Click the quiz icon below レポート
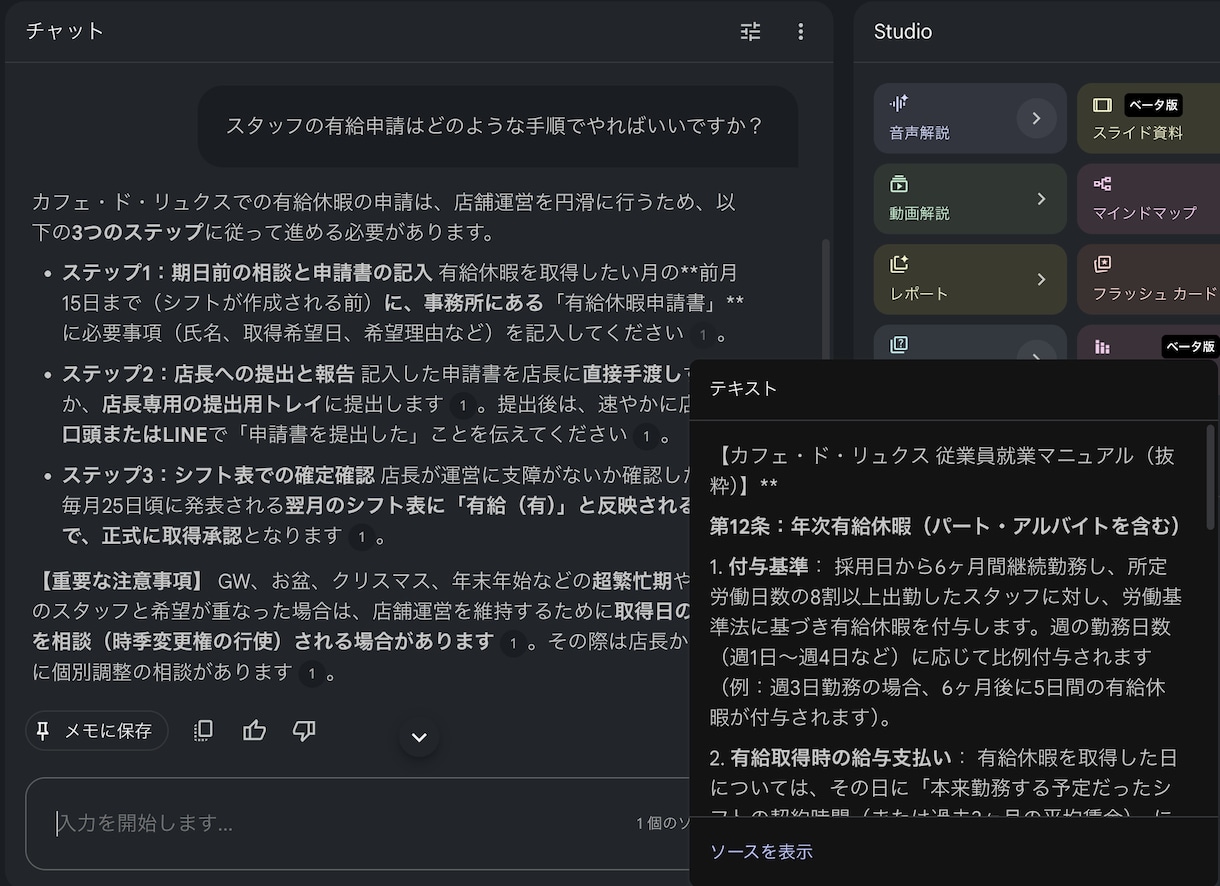Screen dimensions: 1220x886 coord(898,345)
